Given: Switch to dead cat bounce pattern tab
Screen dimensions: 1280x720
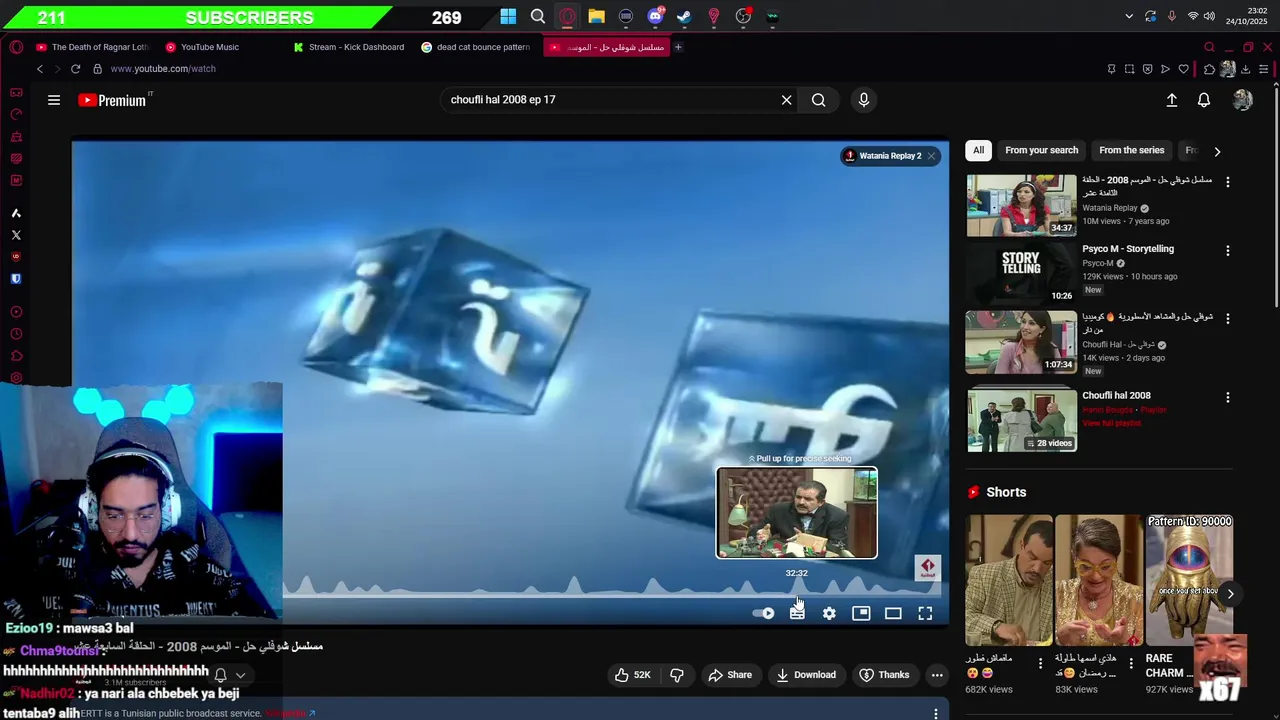Looking at the screenshot, I should click(477, 47).
